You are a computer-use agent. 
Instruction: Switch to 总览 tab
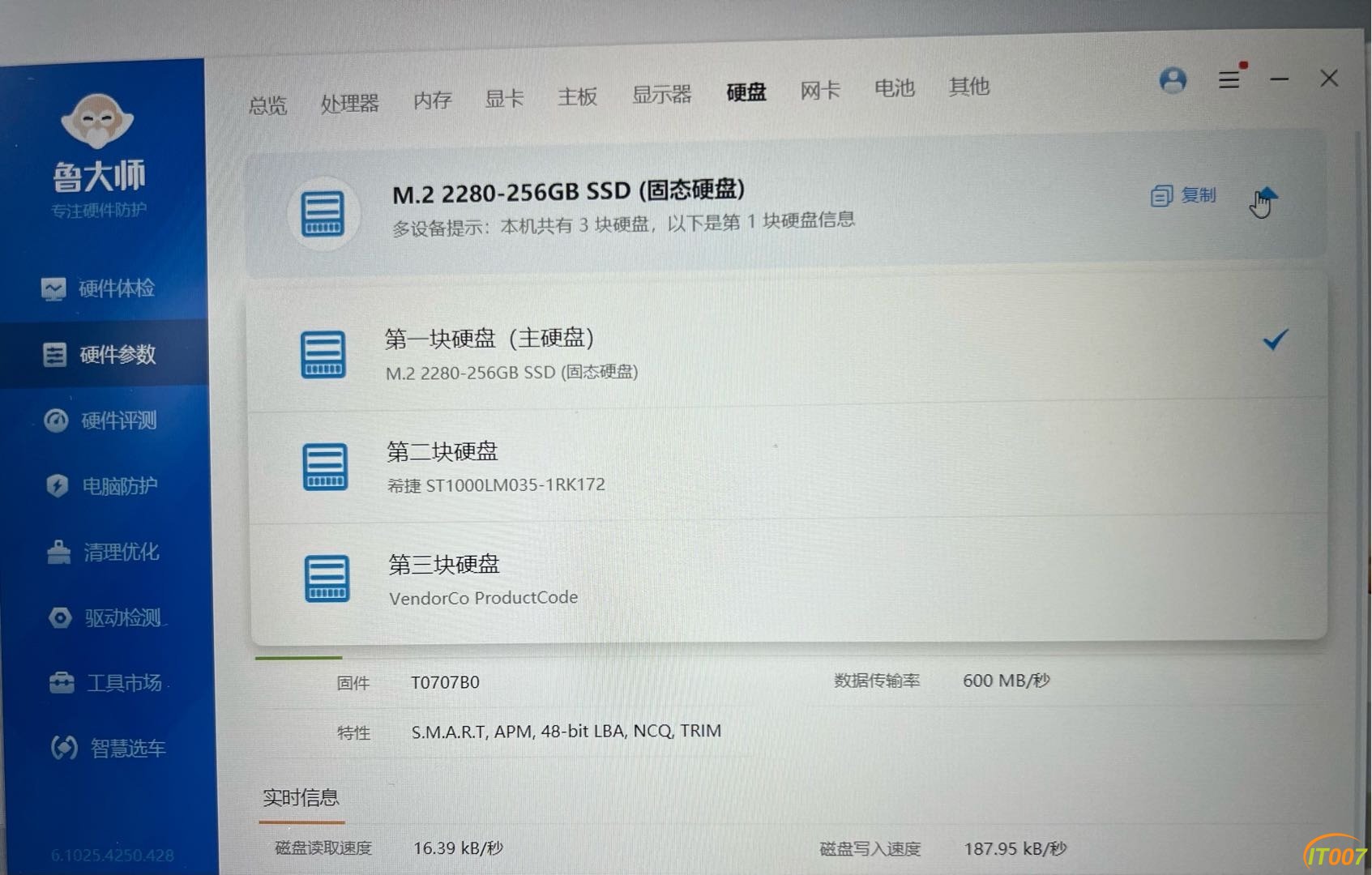point(268,105)
